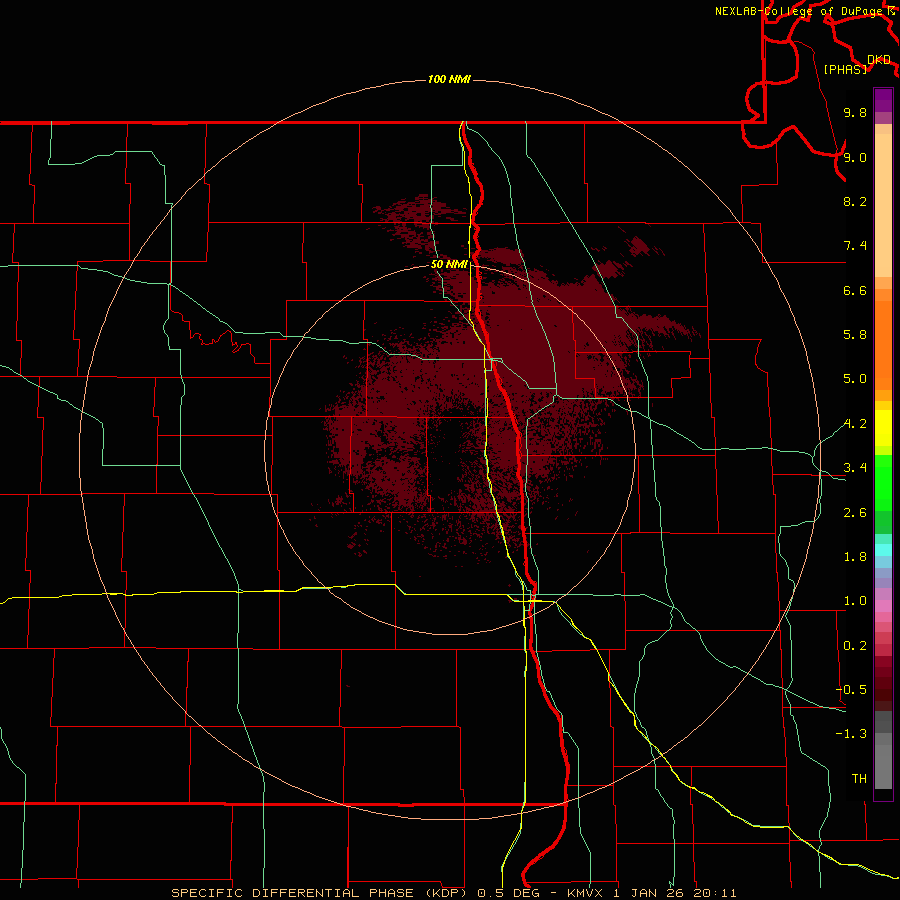900x900 pixels.
Task: Click the 100 NMI range ring label
Action: pyautogui.click(x=449, y=79)
